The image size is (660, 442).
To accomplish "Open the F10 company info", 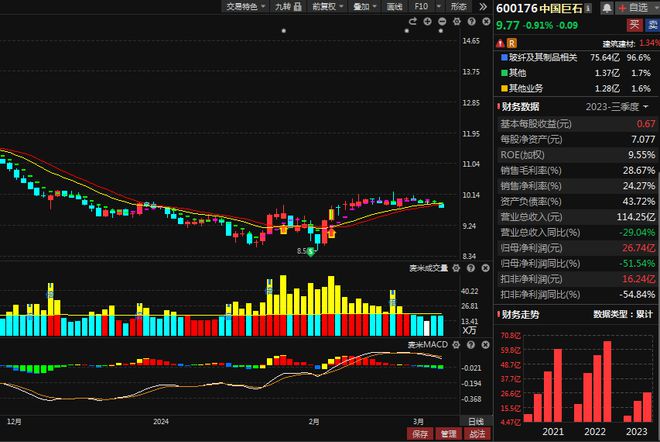I will (x=421, y=6).
